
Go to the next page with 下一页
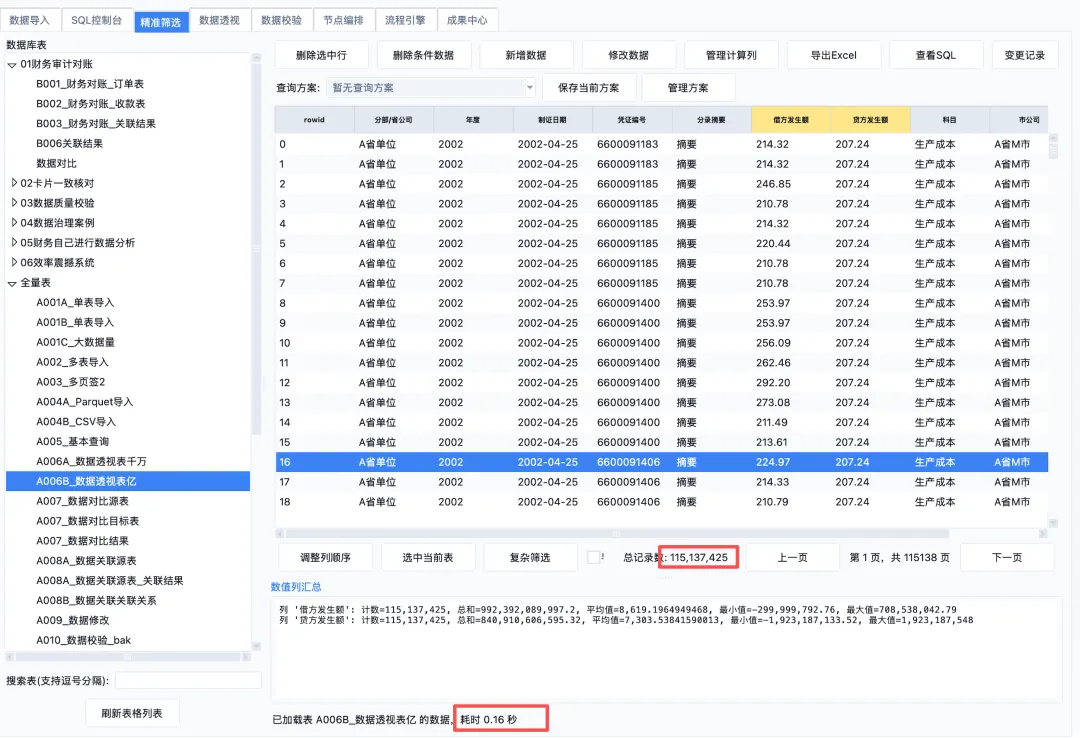pos(1006,557)
